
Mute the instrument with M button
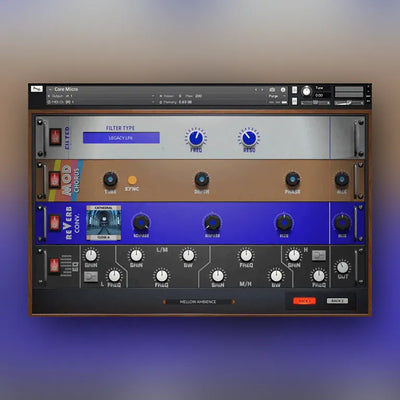(x=294, y=101)
